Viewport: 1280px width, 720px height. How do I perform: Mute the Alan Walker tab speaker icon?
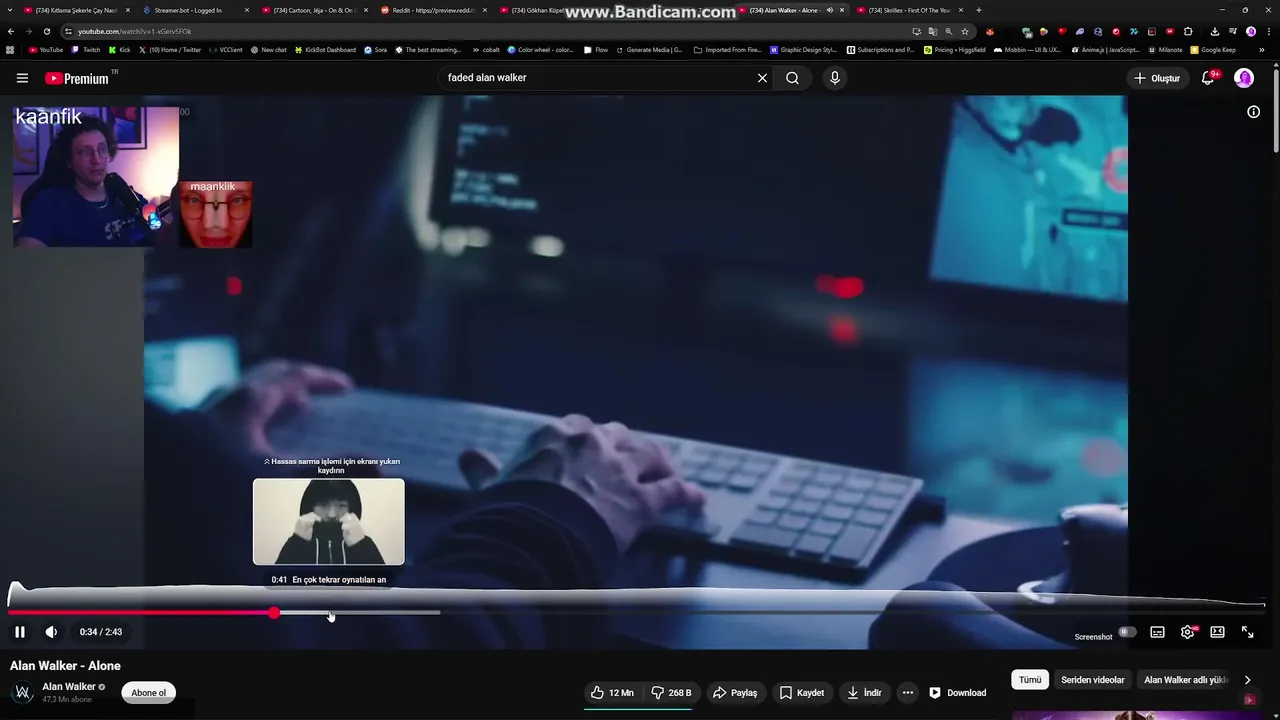829,10
